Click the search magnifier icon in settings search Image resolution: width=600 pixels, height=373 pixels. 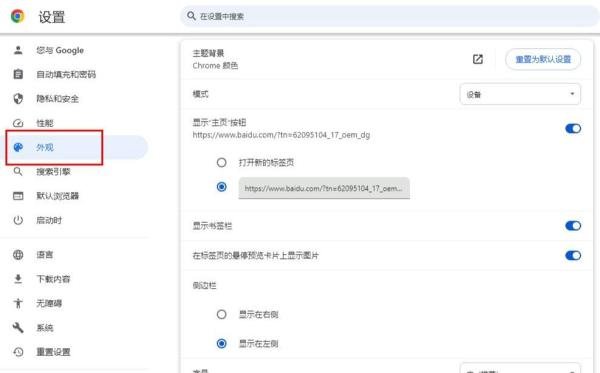click(191, 16)
